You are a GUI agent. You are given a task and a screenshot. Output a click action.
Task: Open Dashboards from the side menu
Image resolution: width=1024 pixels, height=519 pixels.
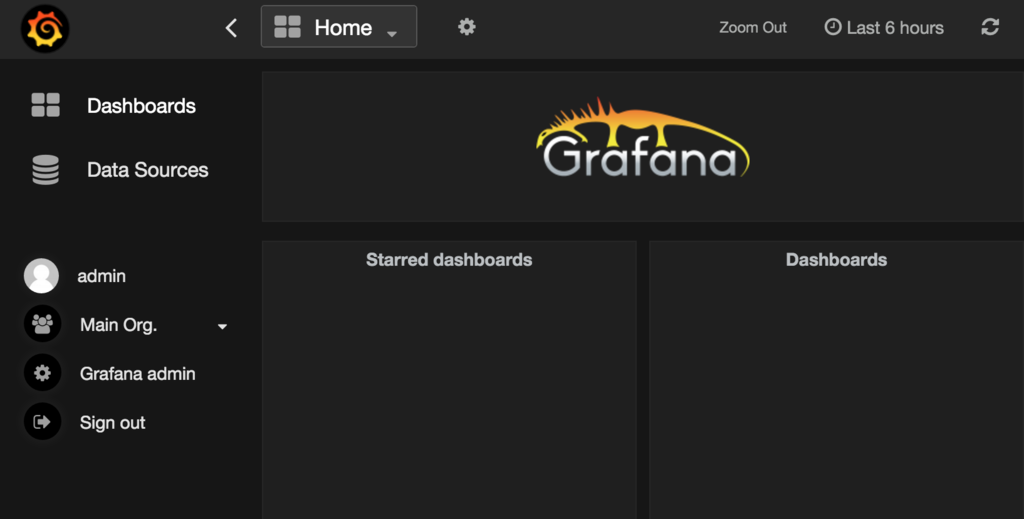click(141, 106)
